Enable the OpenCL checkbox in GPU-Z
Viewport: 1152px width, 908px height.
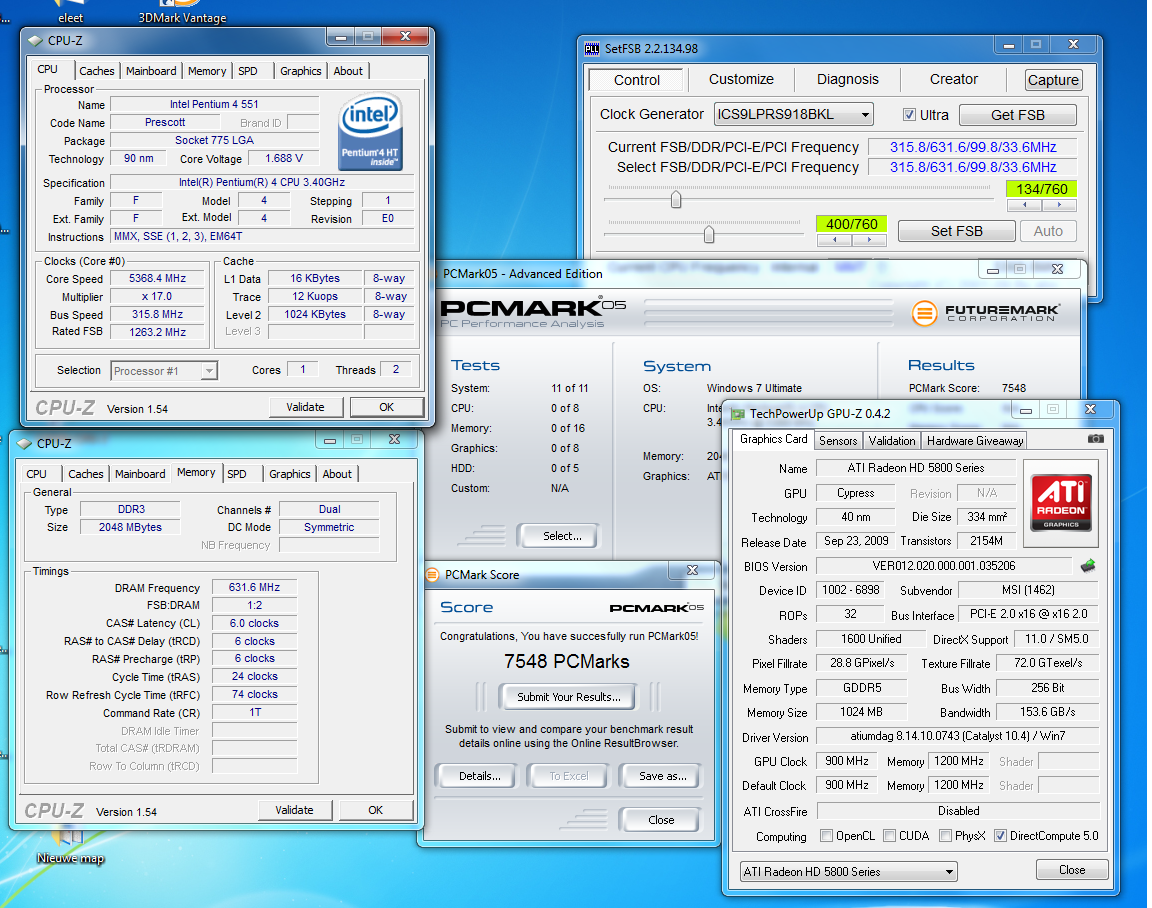pos(827,835)
